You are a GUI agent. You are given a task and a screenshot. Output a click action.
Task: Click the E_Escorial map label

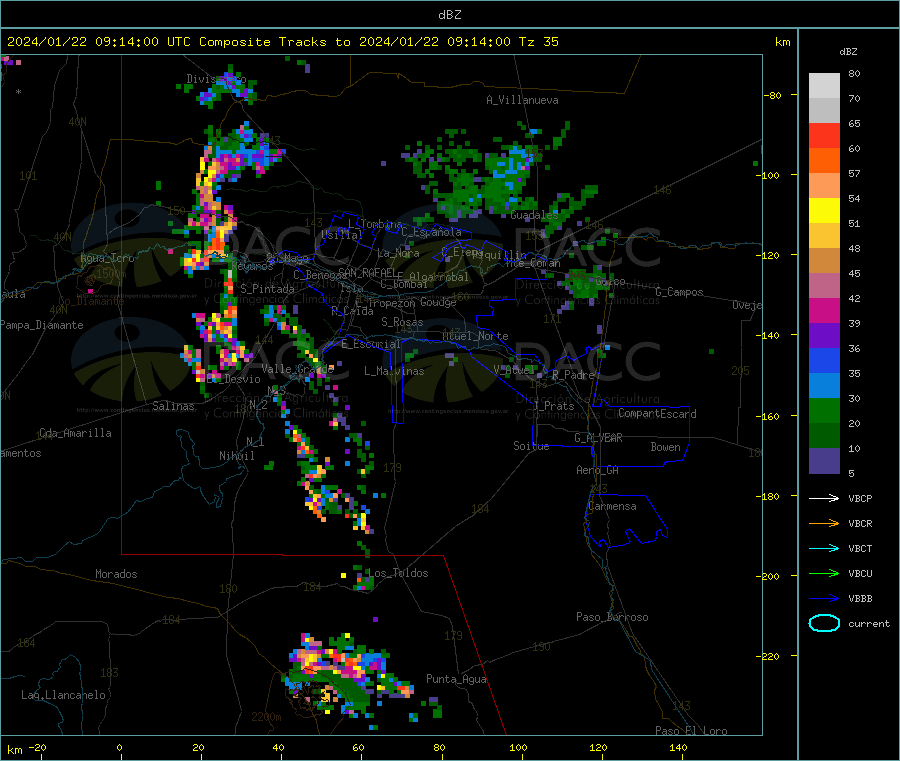(371, 344)
